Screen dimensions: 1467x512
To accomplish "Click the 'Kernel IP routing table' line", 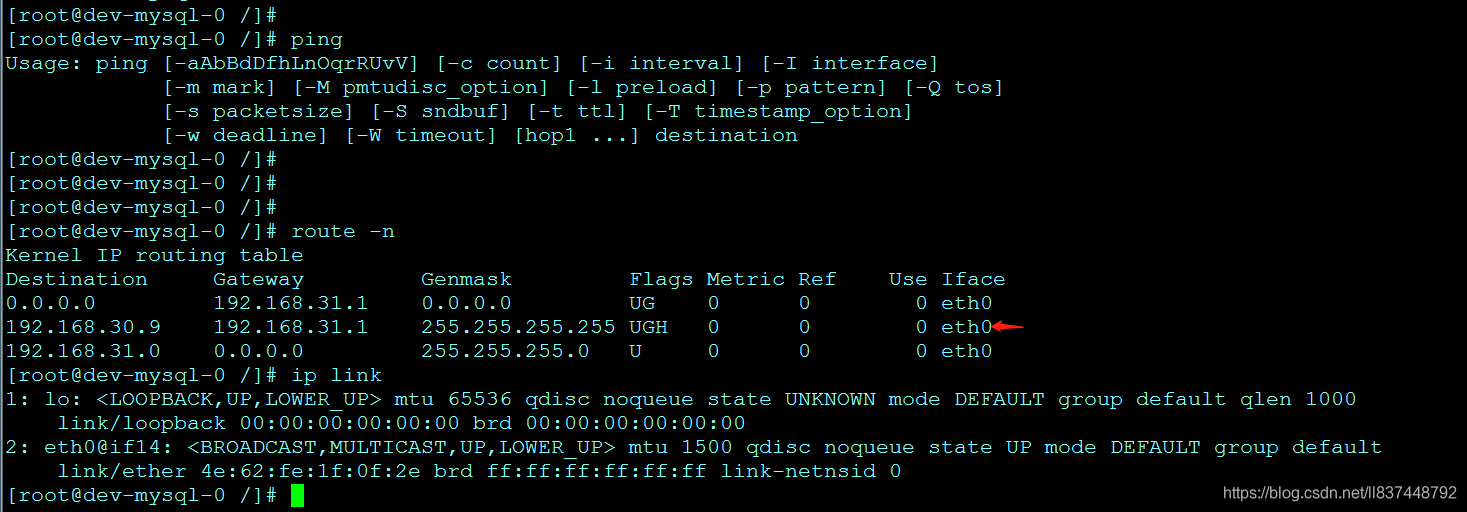I will 154,255.
